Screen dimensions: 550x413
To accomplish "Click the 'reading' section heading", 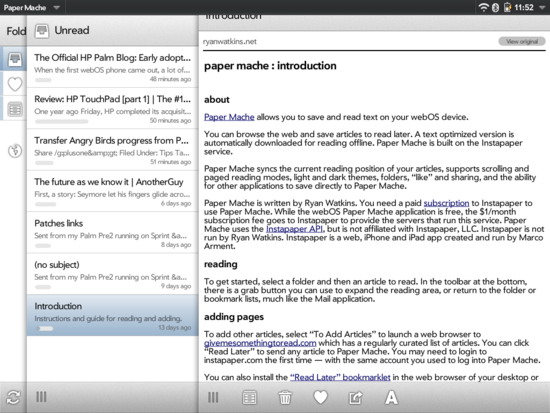I will tap(221, 264).
